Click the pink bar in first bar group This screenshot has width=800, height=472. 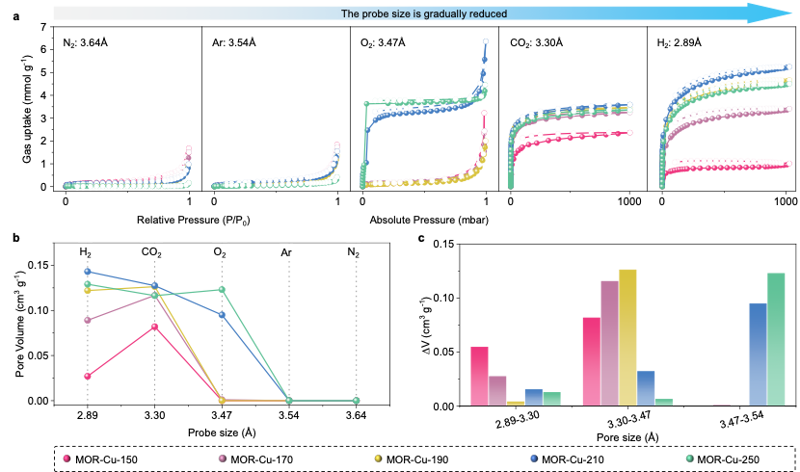(479, 375)
